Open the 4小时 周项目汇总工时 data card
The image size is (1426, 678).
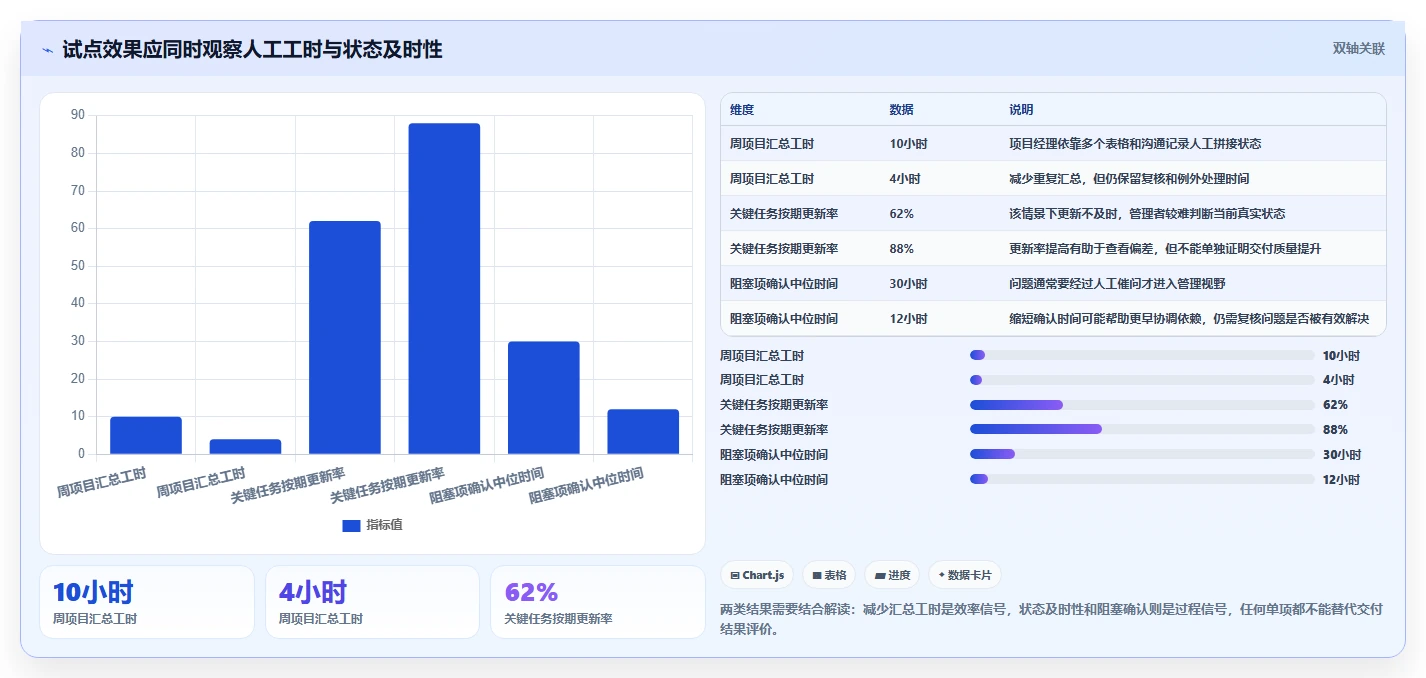[x=373, y=602]
